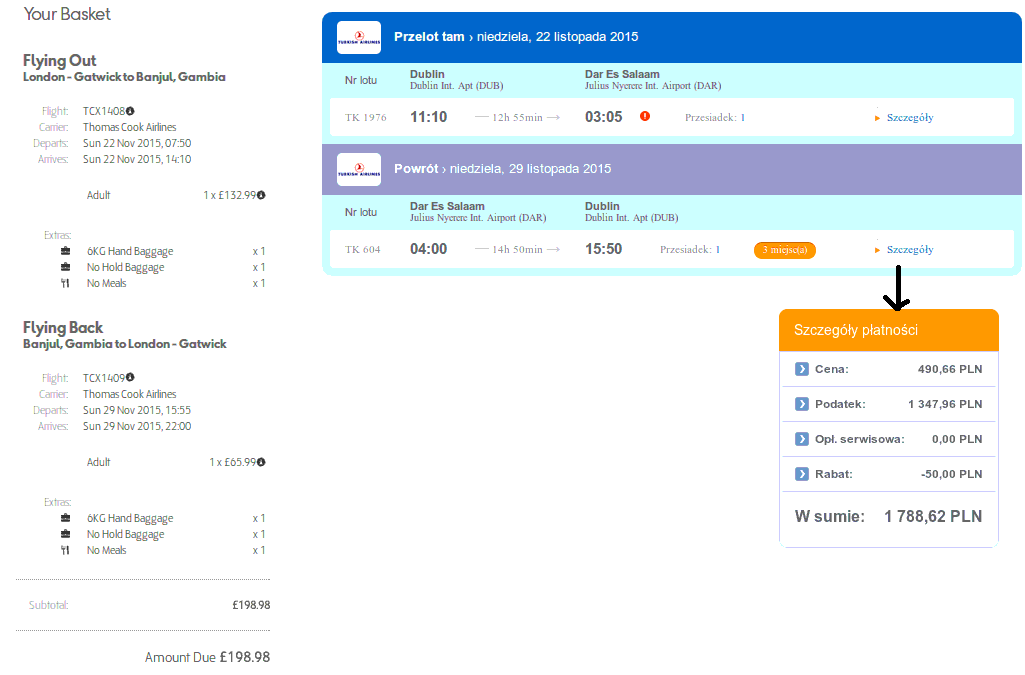The width and height of the screenshot is (1025, 675).
Task: Click arrives Sun 29 Nov 2015, 22:00
Action: 137,426
